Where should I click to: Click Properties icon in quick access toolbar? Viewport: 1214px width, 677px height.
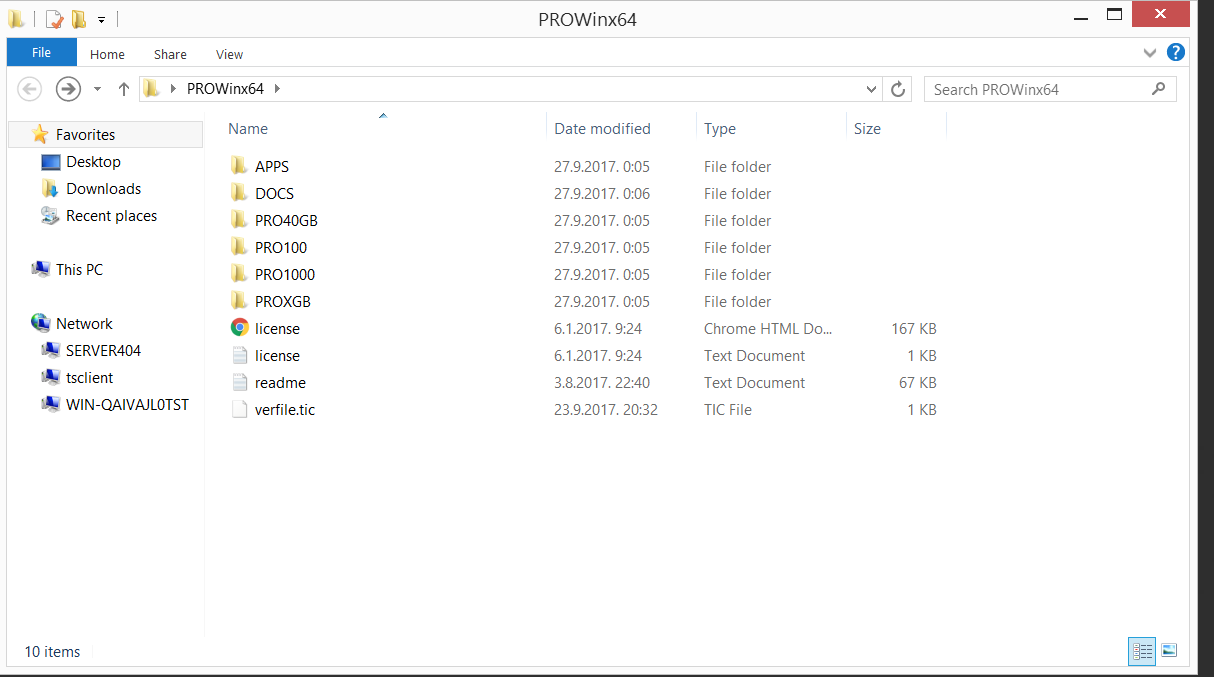[54, 19]
